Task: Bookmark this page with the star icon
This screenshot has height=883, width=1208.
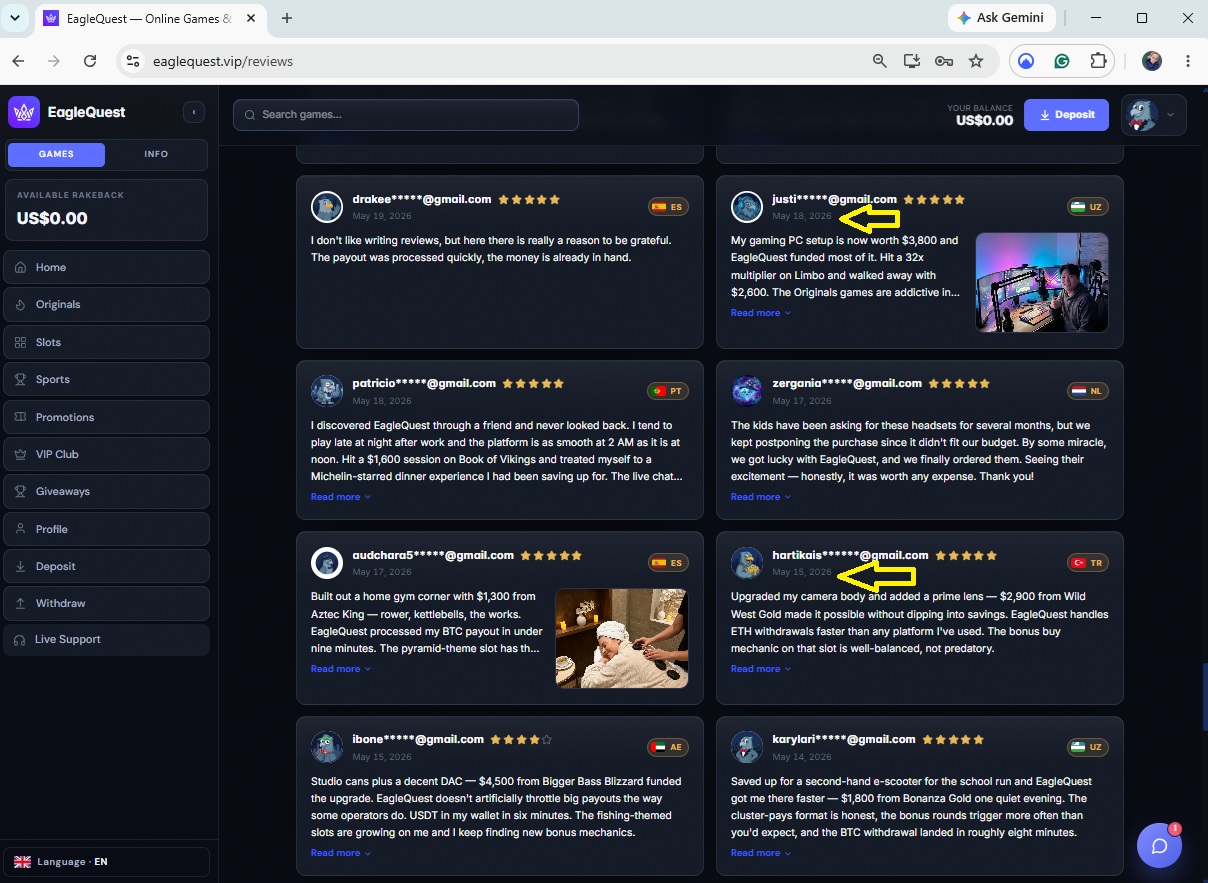Action: [x=976, y=61]
